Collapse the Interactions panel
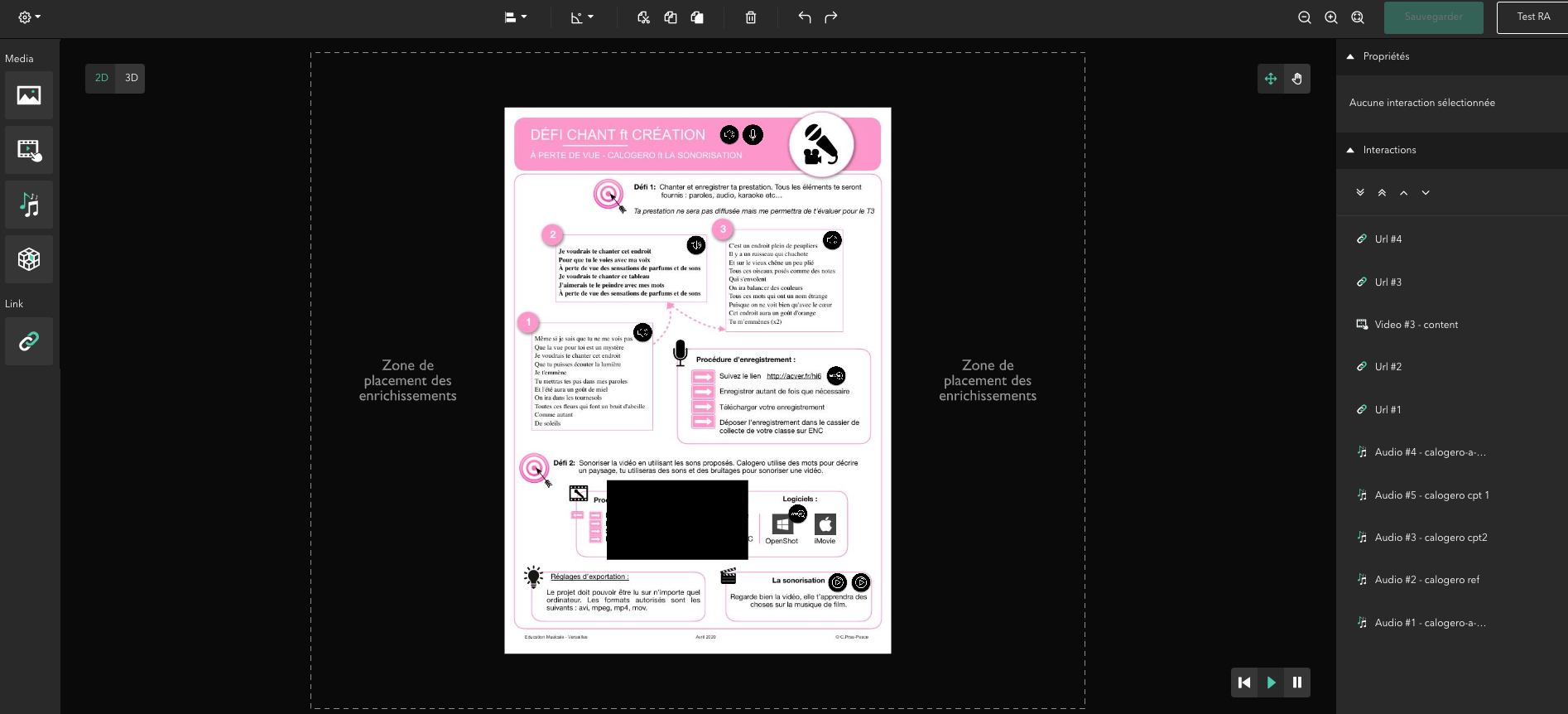Image resolution: width=1568 pixels, height=714 pixels. click(x=1350, y=150)
